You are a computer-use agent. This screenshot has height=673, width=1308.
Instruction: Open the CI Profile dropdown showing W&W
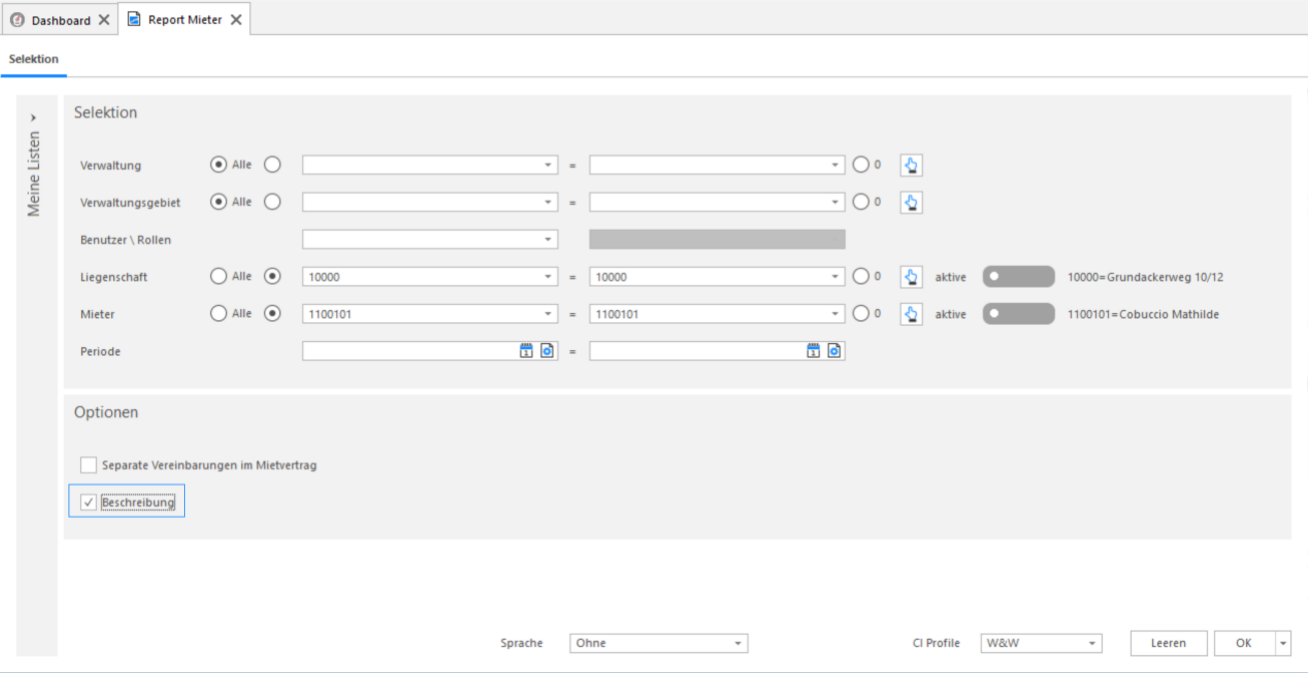click(1092, 643)
